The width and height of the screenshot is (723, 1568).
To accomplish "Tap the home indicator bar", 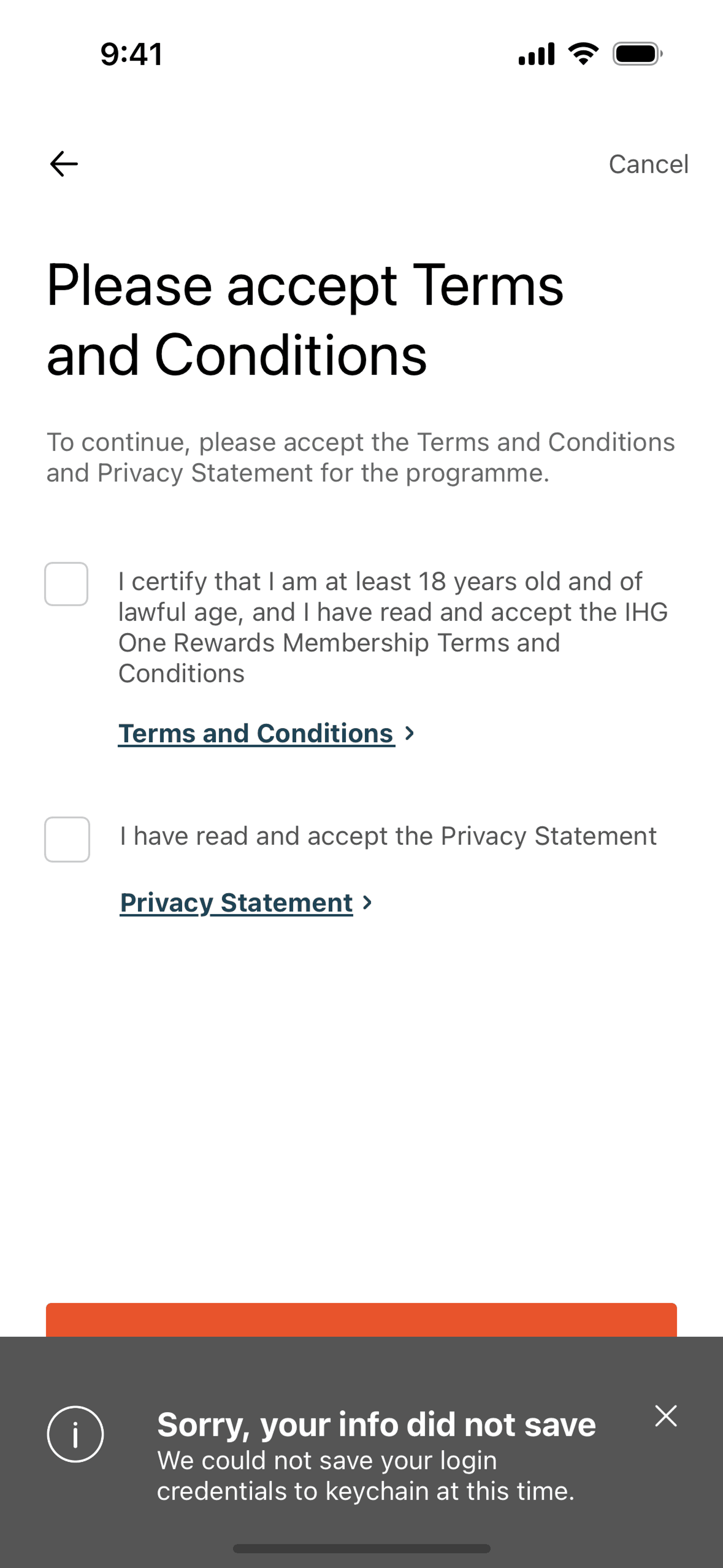I will (361, 1548).
